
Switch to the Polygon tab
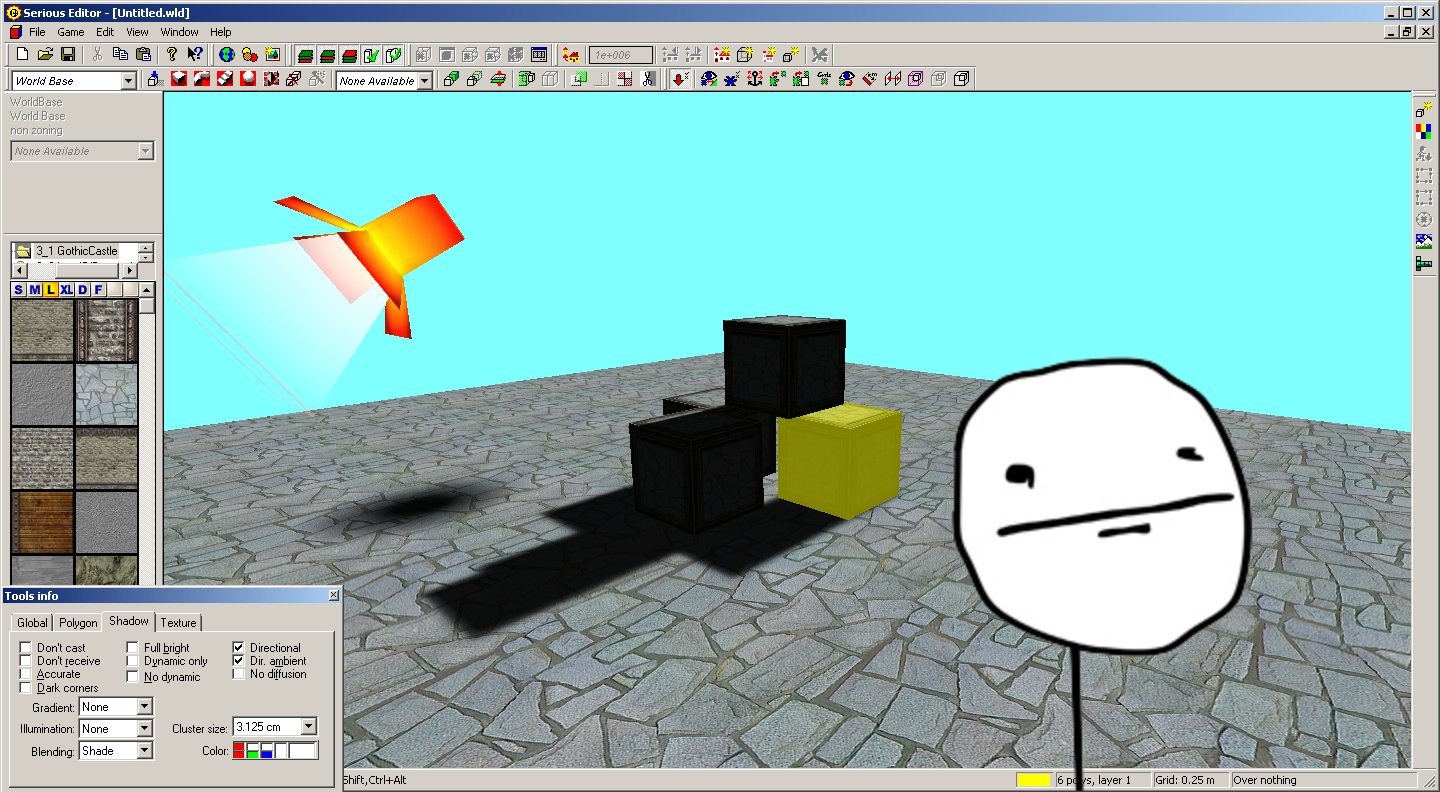[78, 622]
